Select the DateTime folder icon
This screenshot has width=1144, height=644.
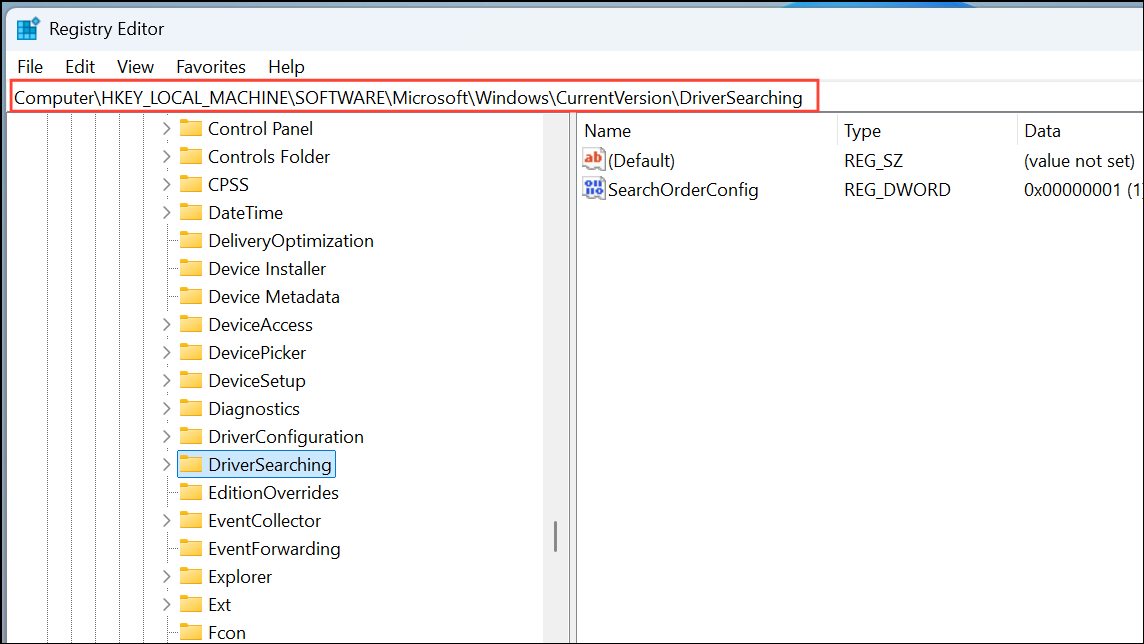point(191,212)
